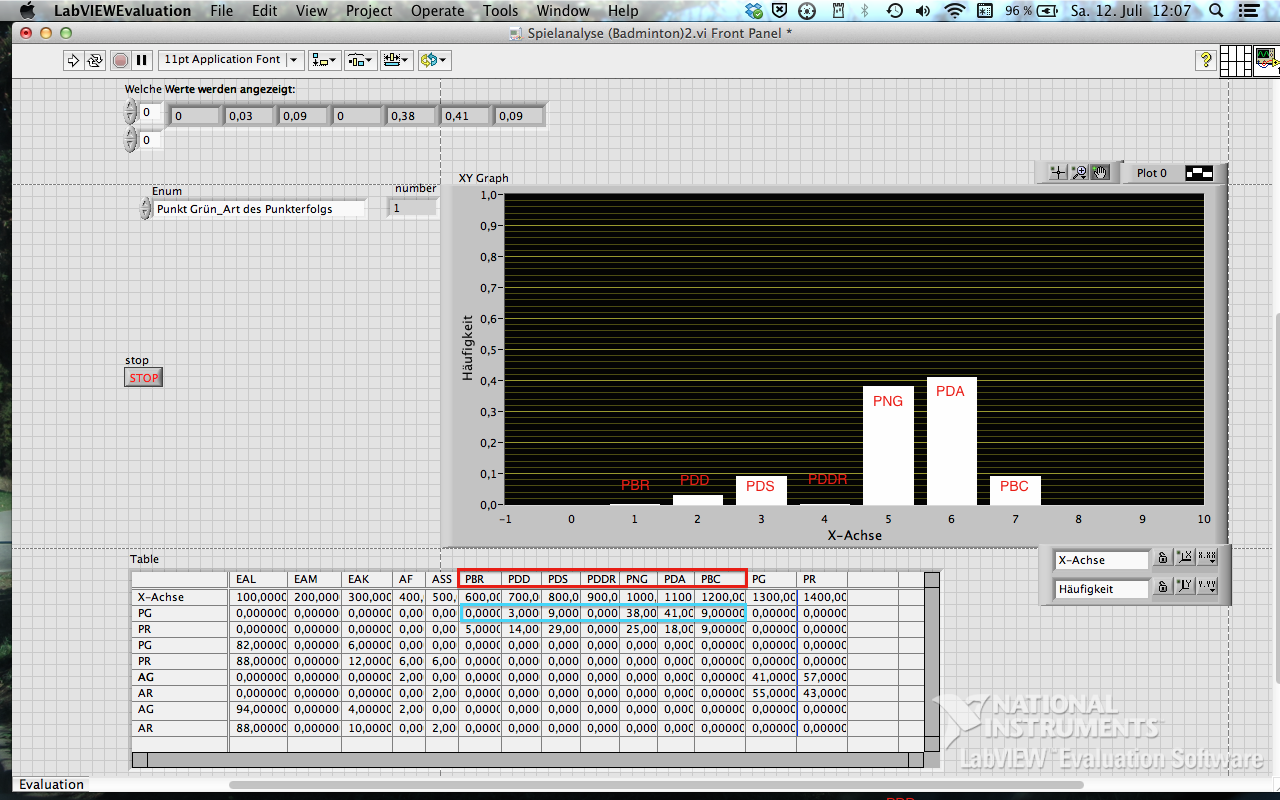Viewport: 1280px width, 800px height.
Task: Open the context help question mark
Action: pos(1206,60)
